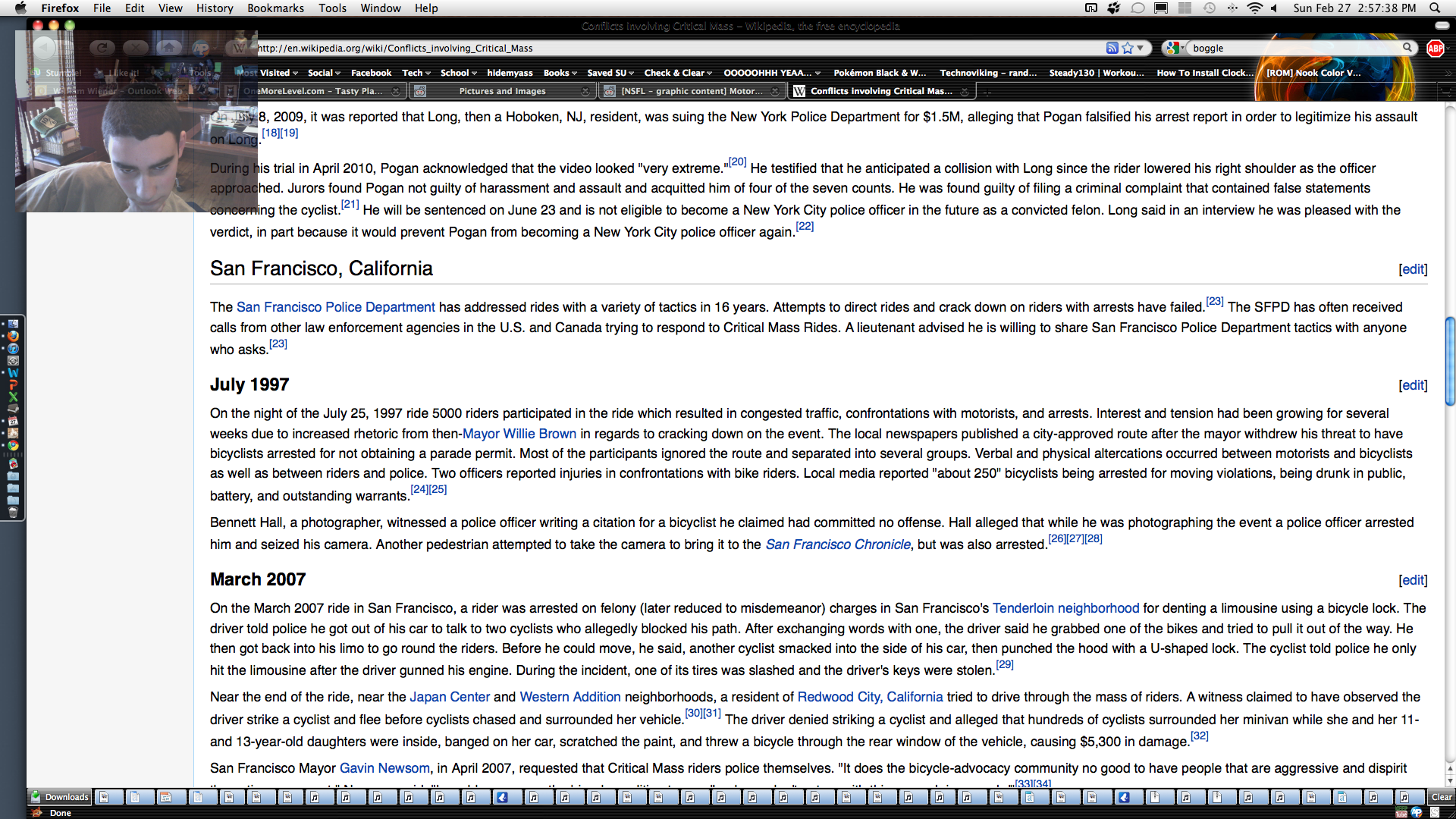Click the RSS feed icon in address bar
Screen dimensions: 1456x819
pyautogui.click(x=1112, y=48)
